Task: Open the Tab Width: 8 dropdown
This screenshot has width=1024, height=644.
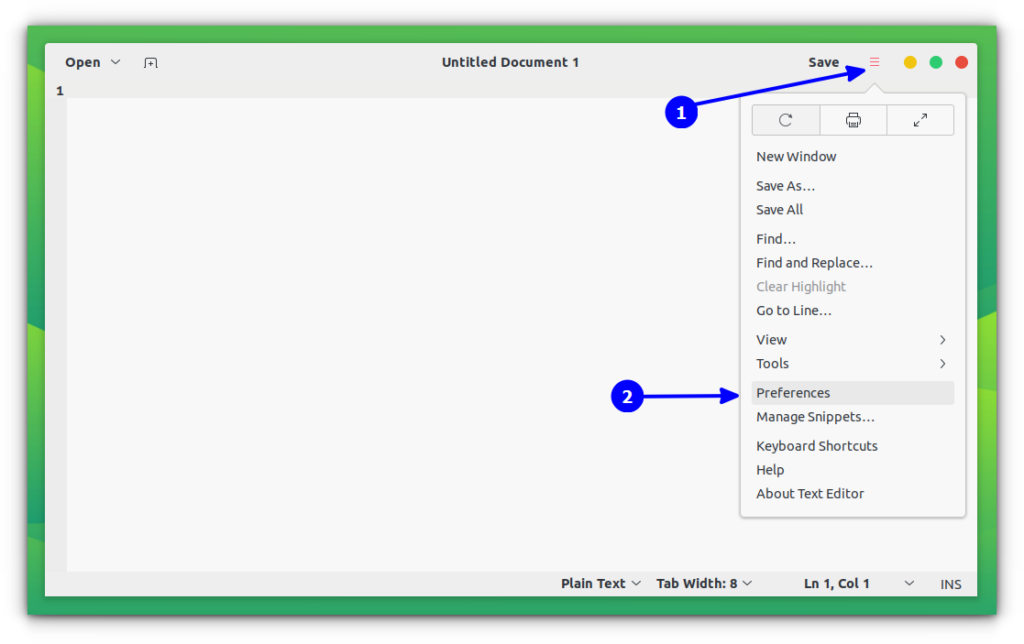Action: click(704, 583)
